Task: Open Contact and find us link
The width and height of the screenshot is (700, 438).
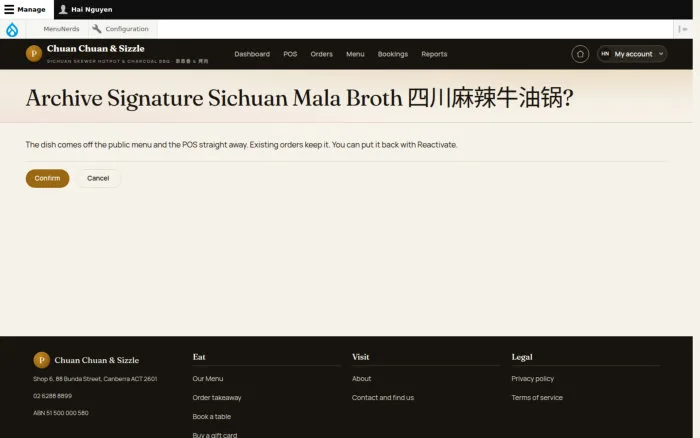Action: point(383,397)
